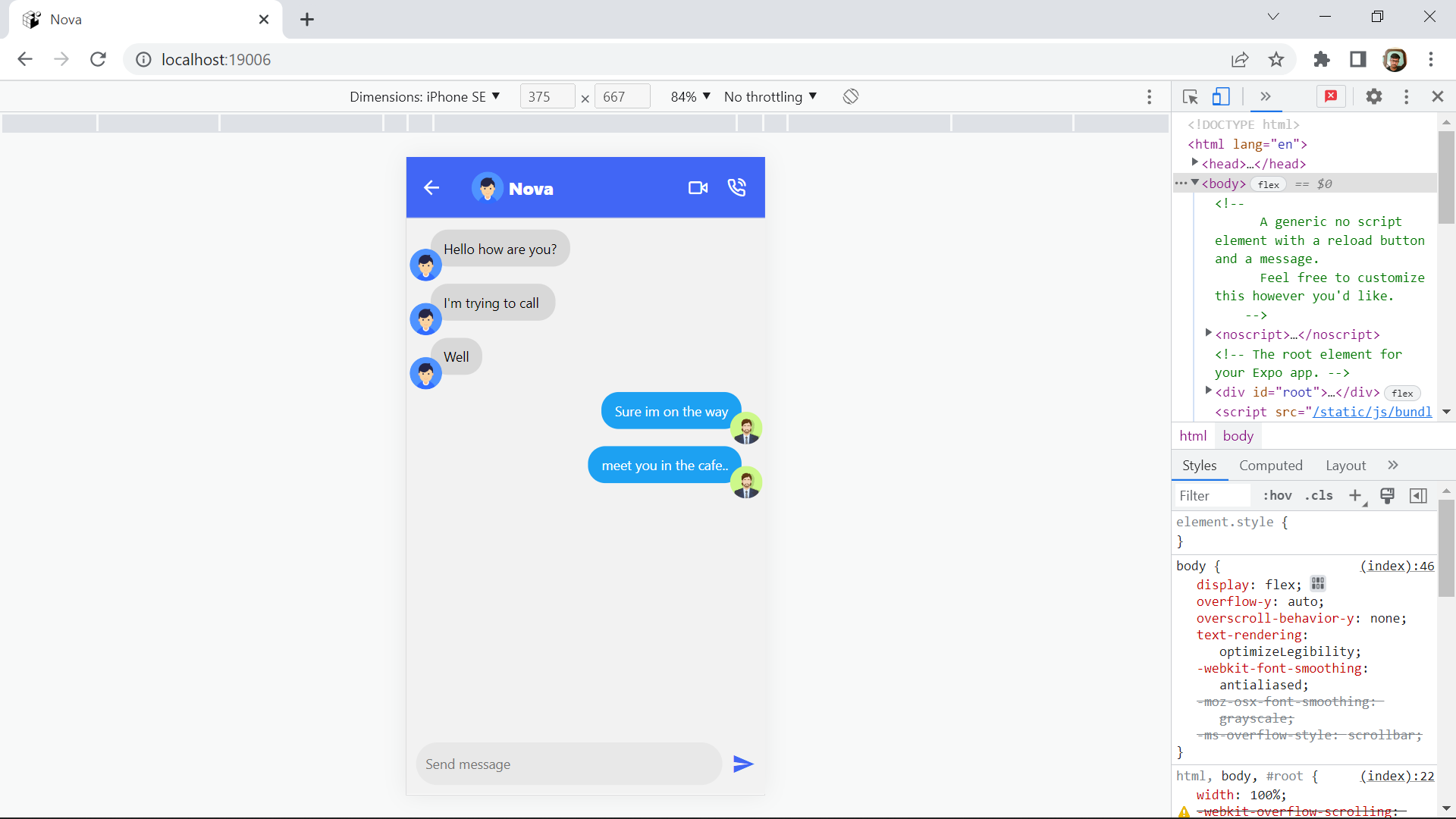This screenshot has height=819, width=1456.
Task: Toggle the device toolbar icon
Action: point(1221,96)
